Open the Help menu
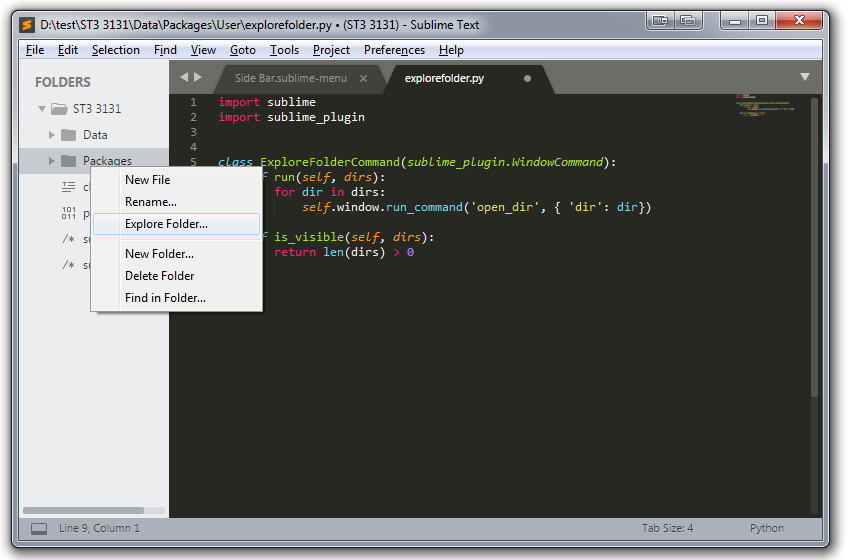 click(x=451, y=50)
